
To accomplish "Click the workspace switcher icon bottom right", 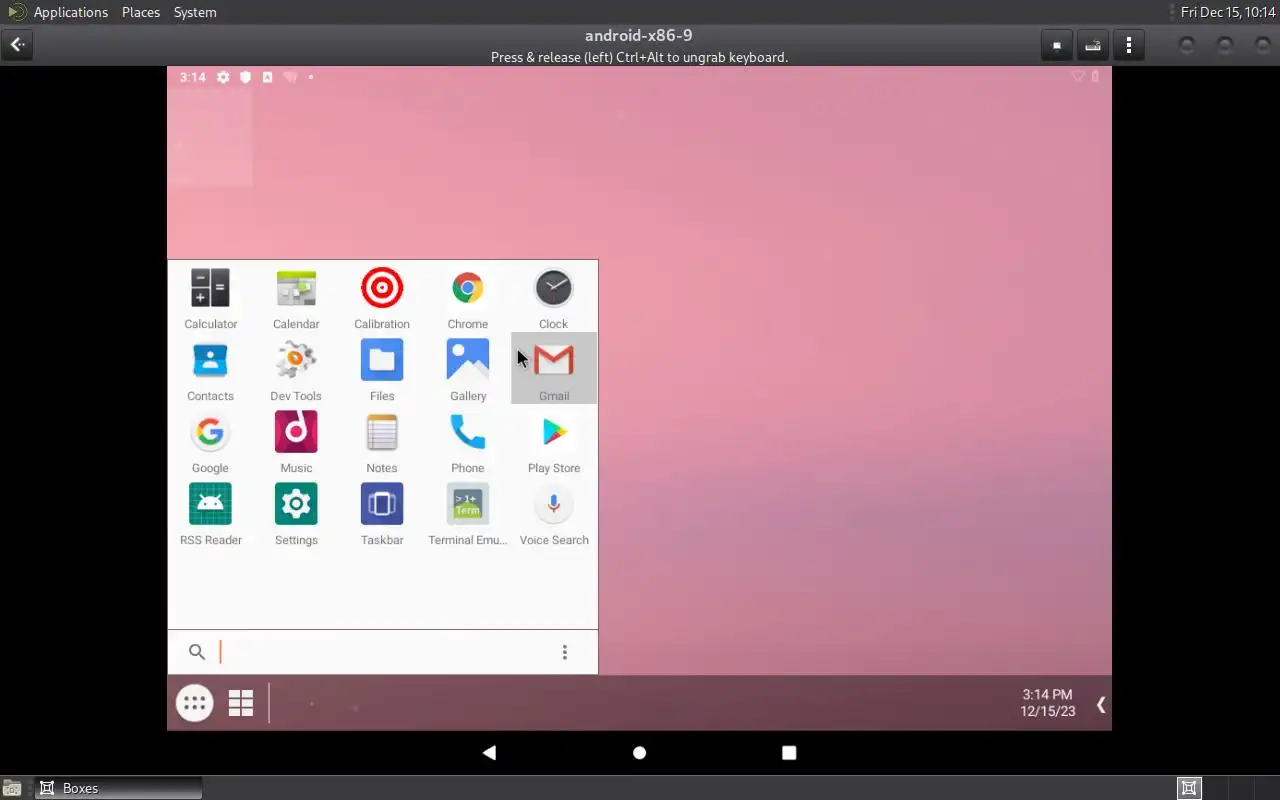I will coord(1189,788).
